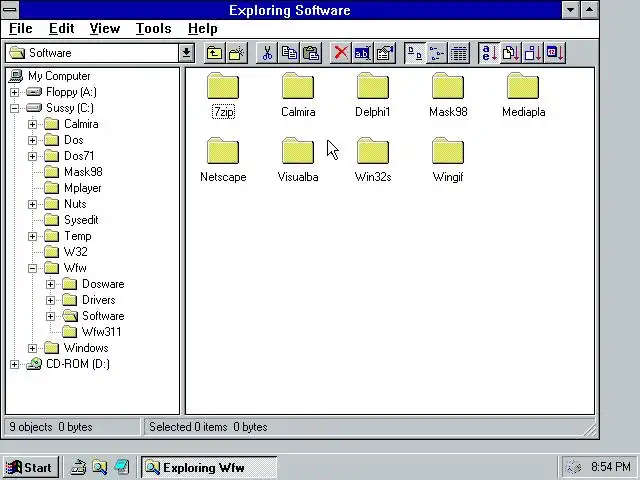Image resolution: width=640 pixels, height=480 pixels.
Task: Open the Software folder dropdown list
Action: click(x=187, y=53)
